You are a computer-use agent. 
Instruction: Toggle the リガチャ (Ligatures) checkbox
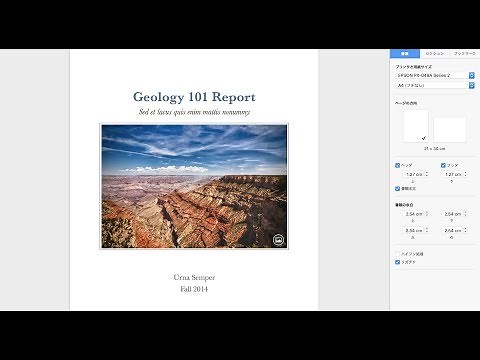click(397, 262)
